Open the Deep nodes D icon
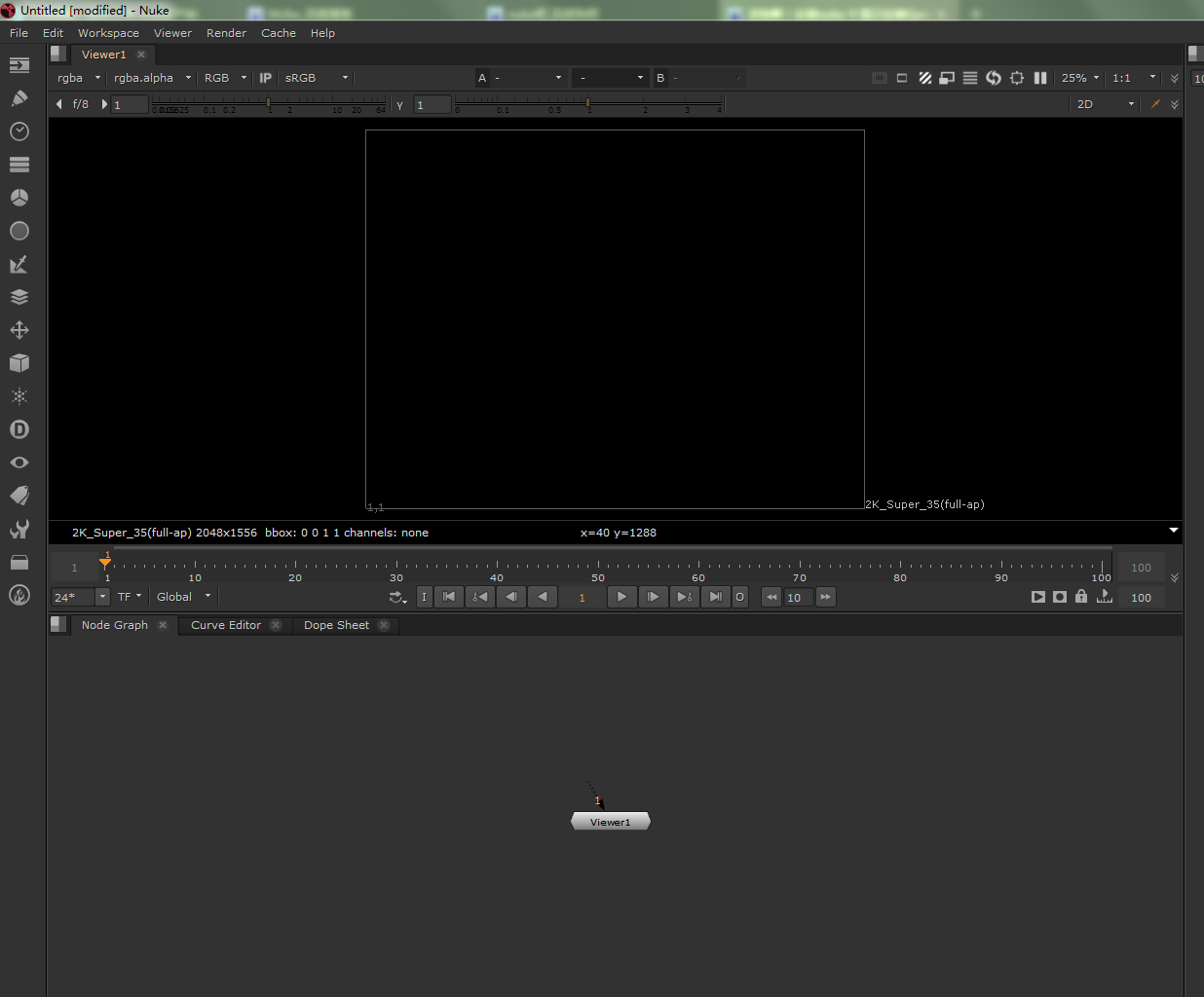The height and width of the screenshot is (997, 1204). click(19, 429)
